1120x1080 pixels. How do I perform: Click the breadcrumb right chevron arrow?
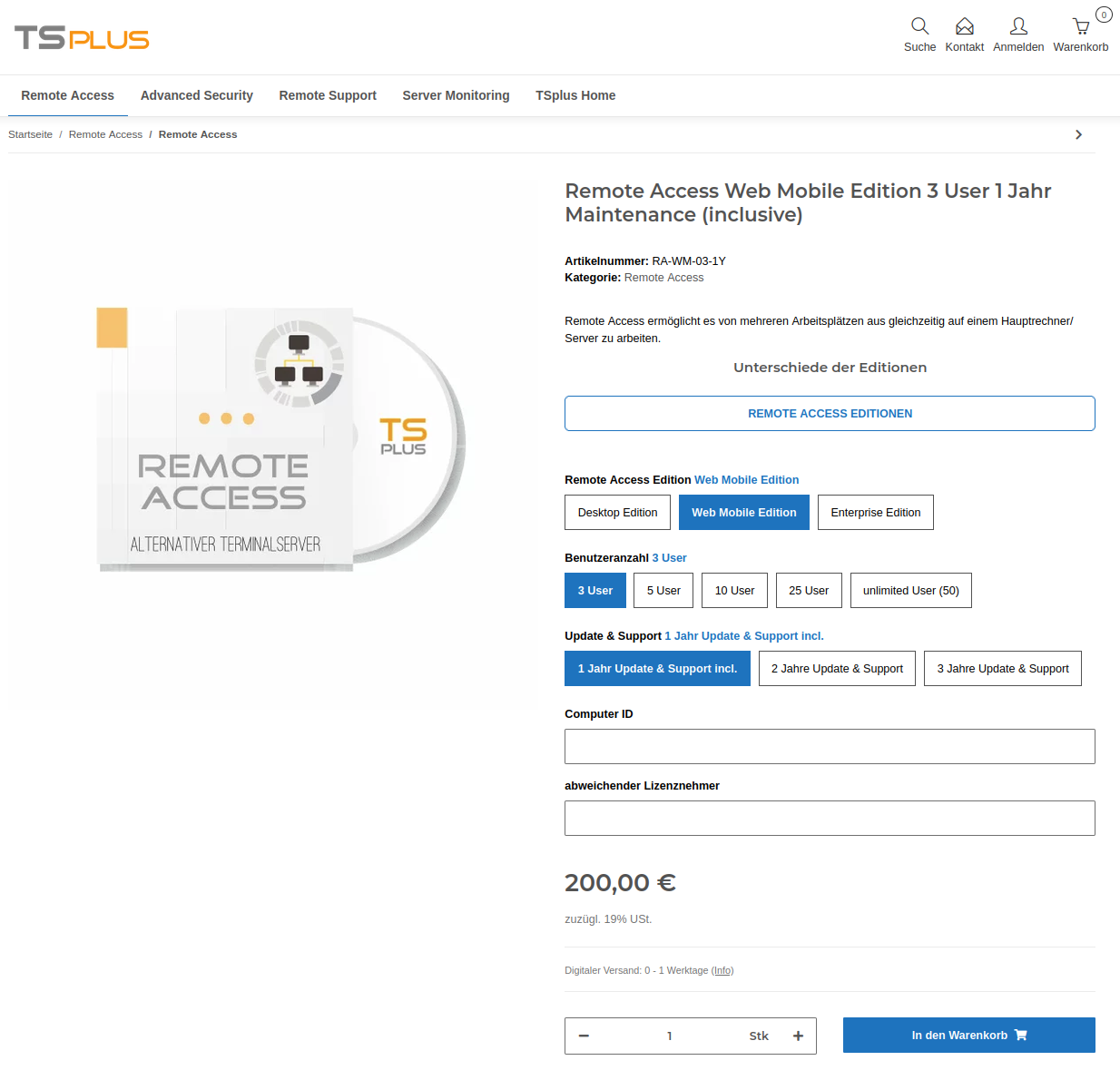1078,134
